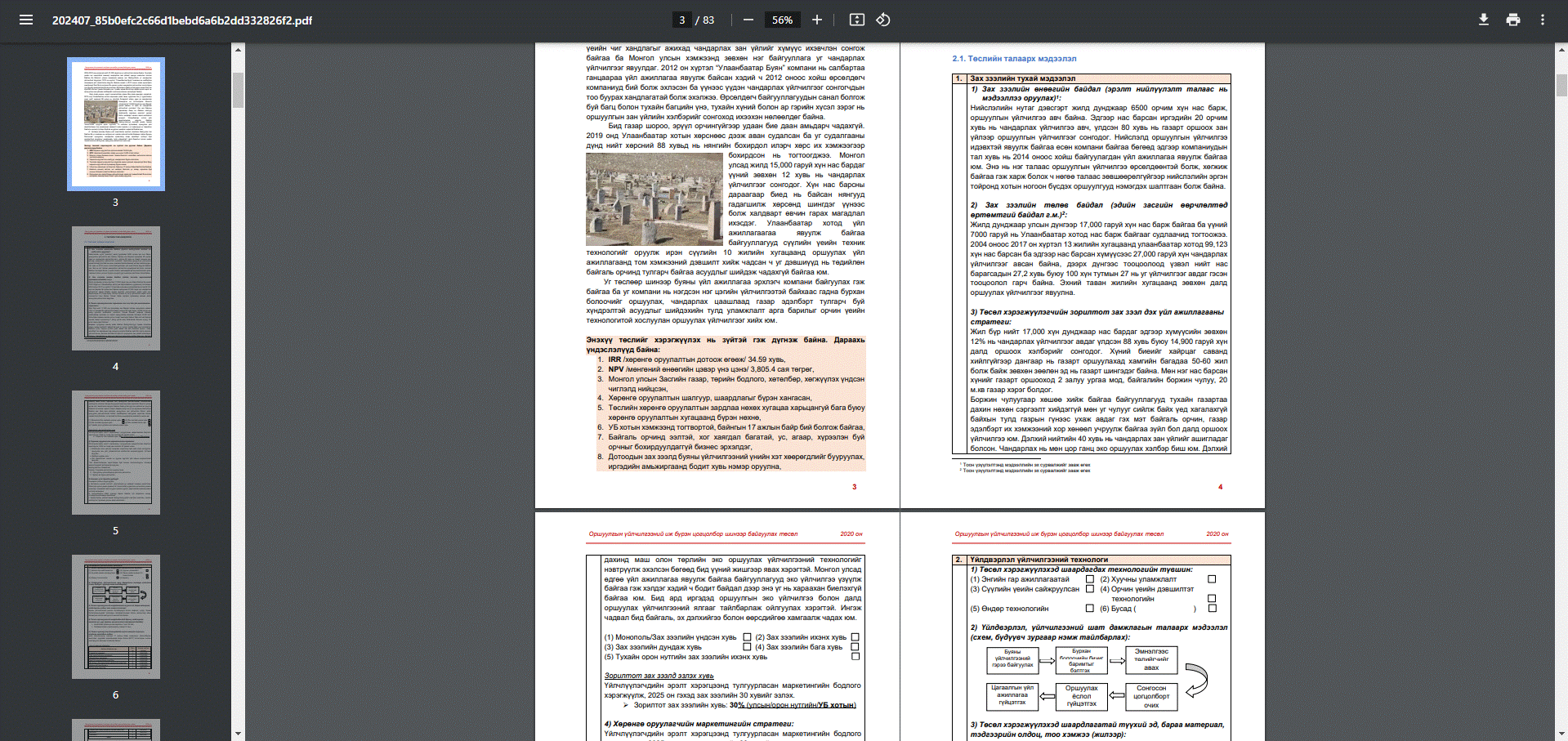Click page number 3 at page bottom
This screenshot has height=741, width=1568.
[x=855, y=487]
